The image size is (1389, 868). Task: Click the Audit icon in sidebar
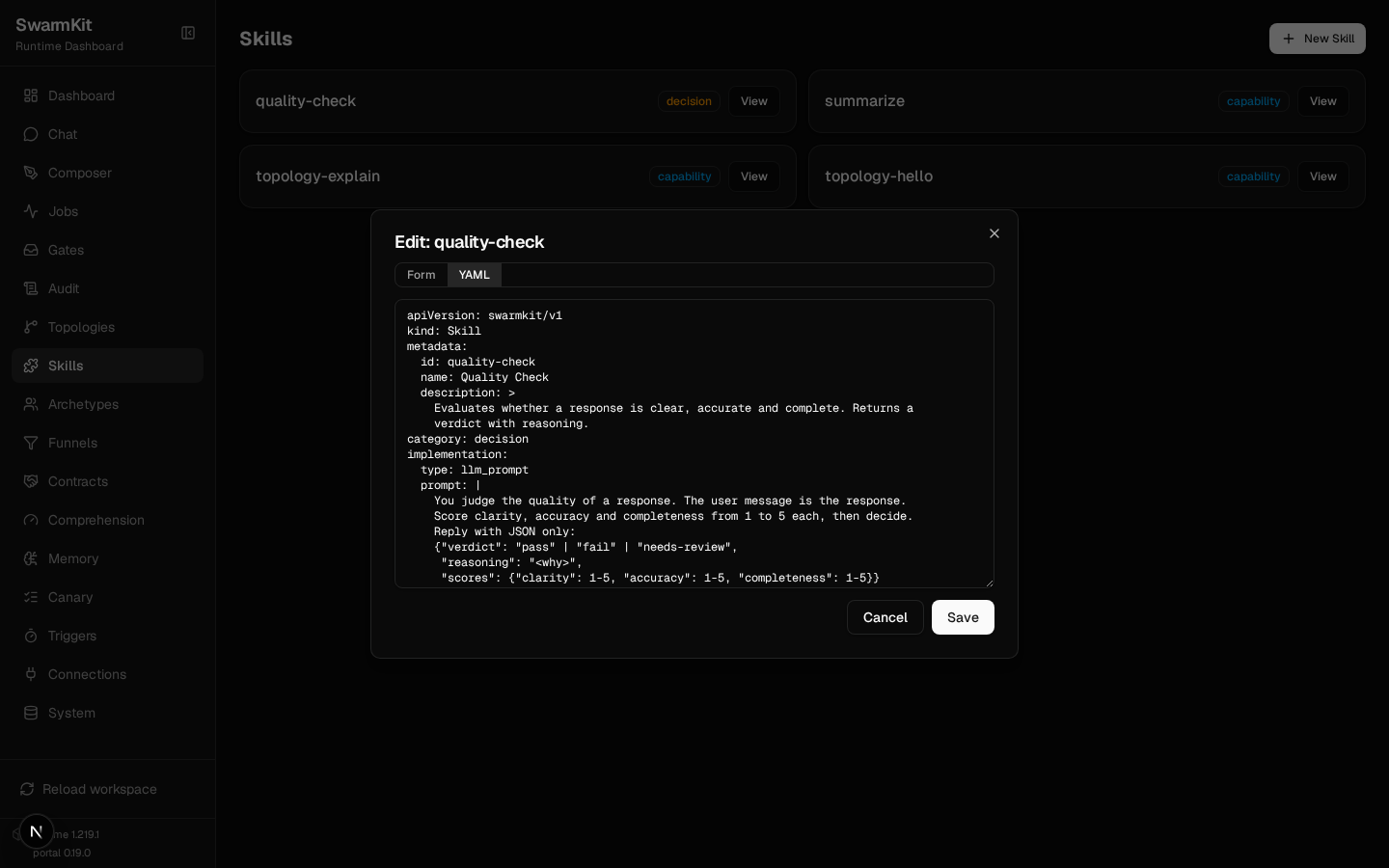(31, 288)
